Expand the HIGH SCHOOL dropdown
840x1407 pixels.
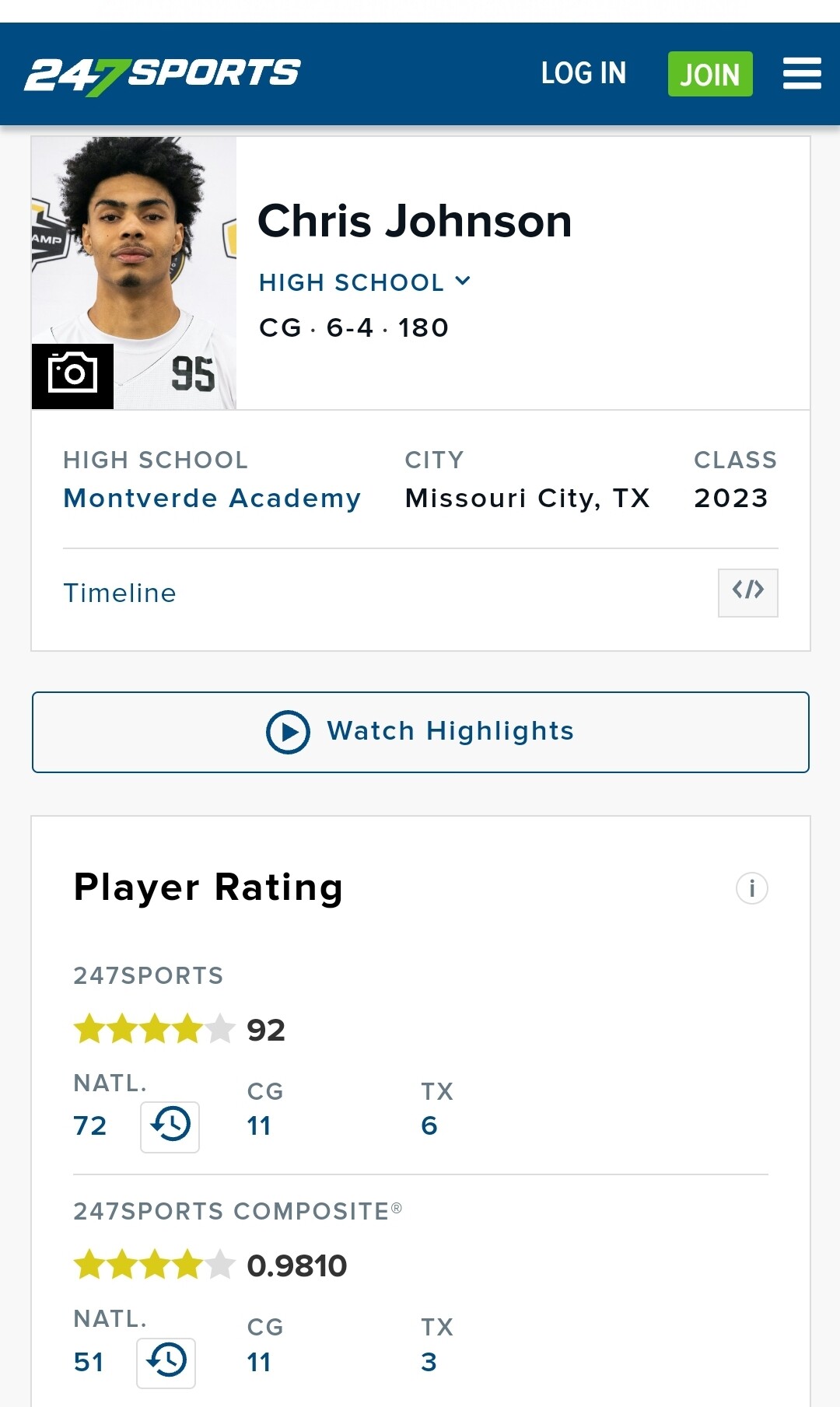(365, 282)
